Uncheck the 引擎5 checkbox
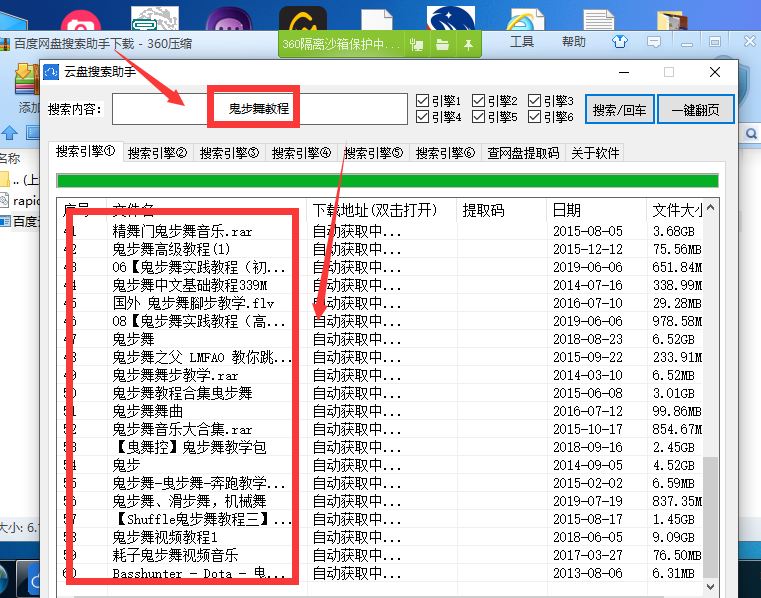 click(479, 117)
